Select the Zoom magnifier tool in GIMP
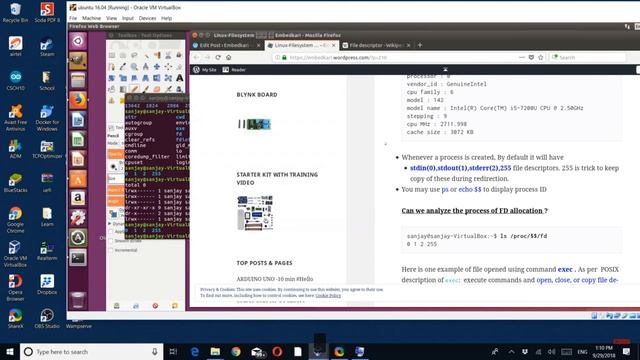Screen dimensions: 640x360 tap(134, 67)
